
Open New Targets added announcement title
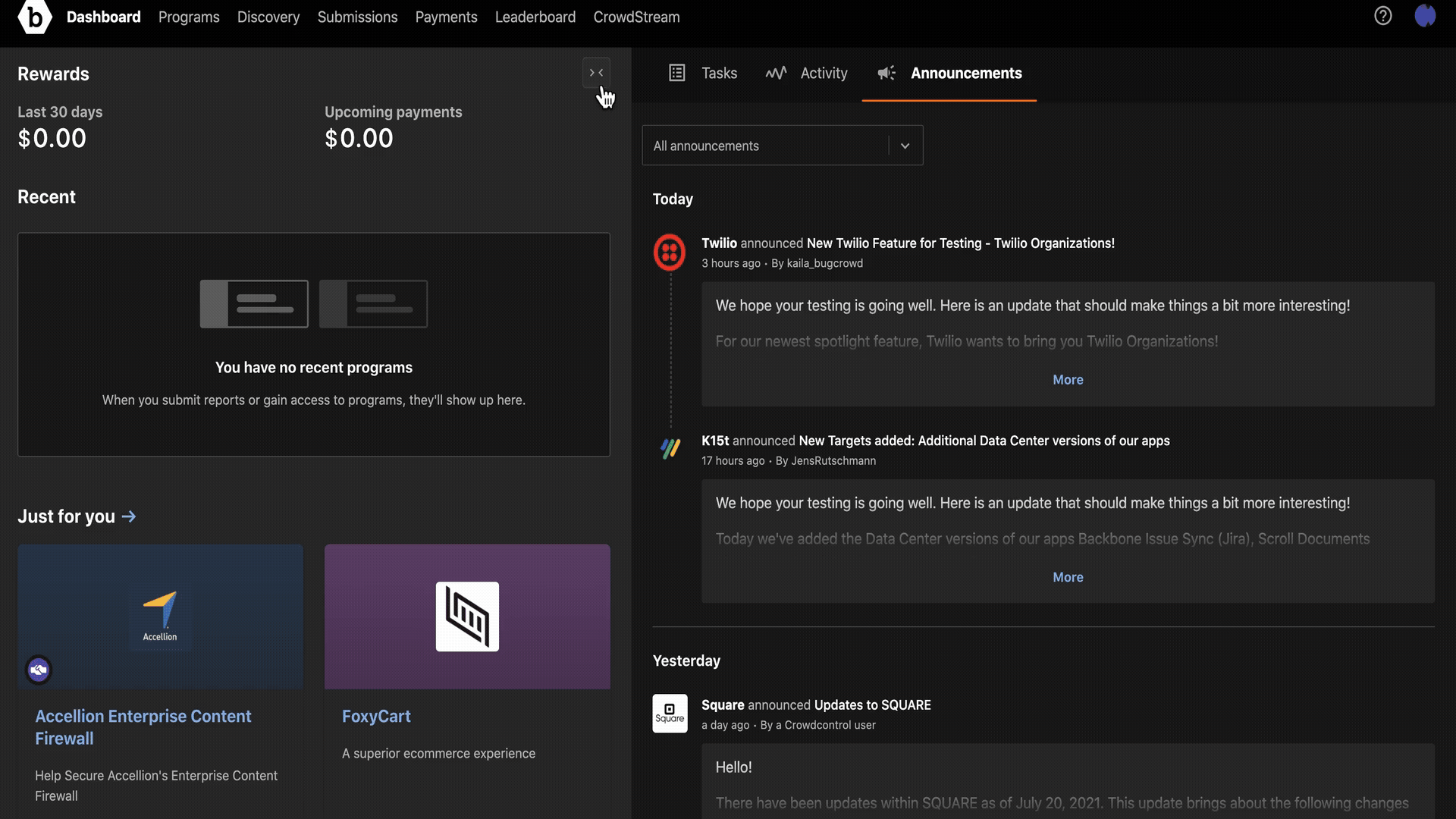(x=984, y=441)
